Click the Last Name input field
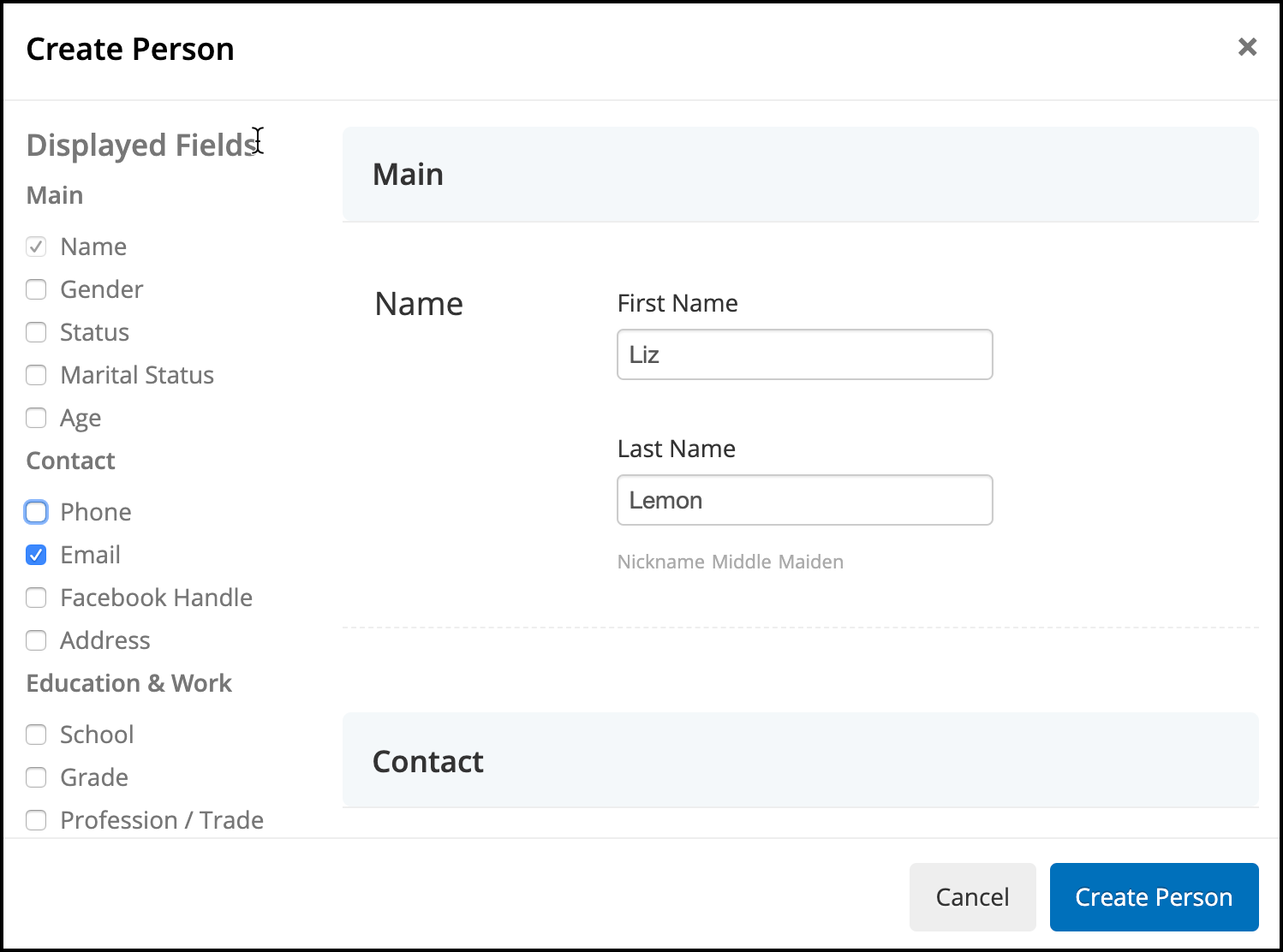Viewport: 1283px width, 952px height. [804, 500]
